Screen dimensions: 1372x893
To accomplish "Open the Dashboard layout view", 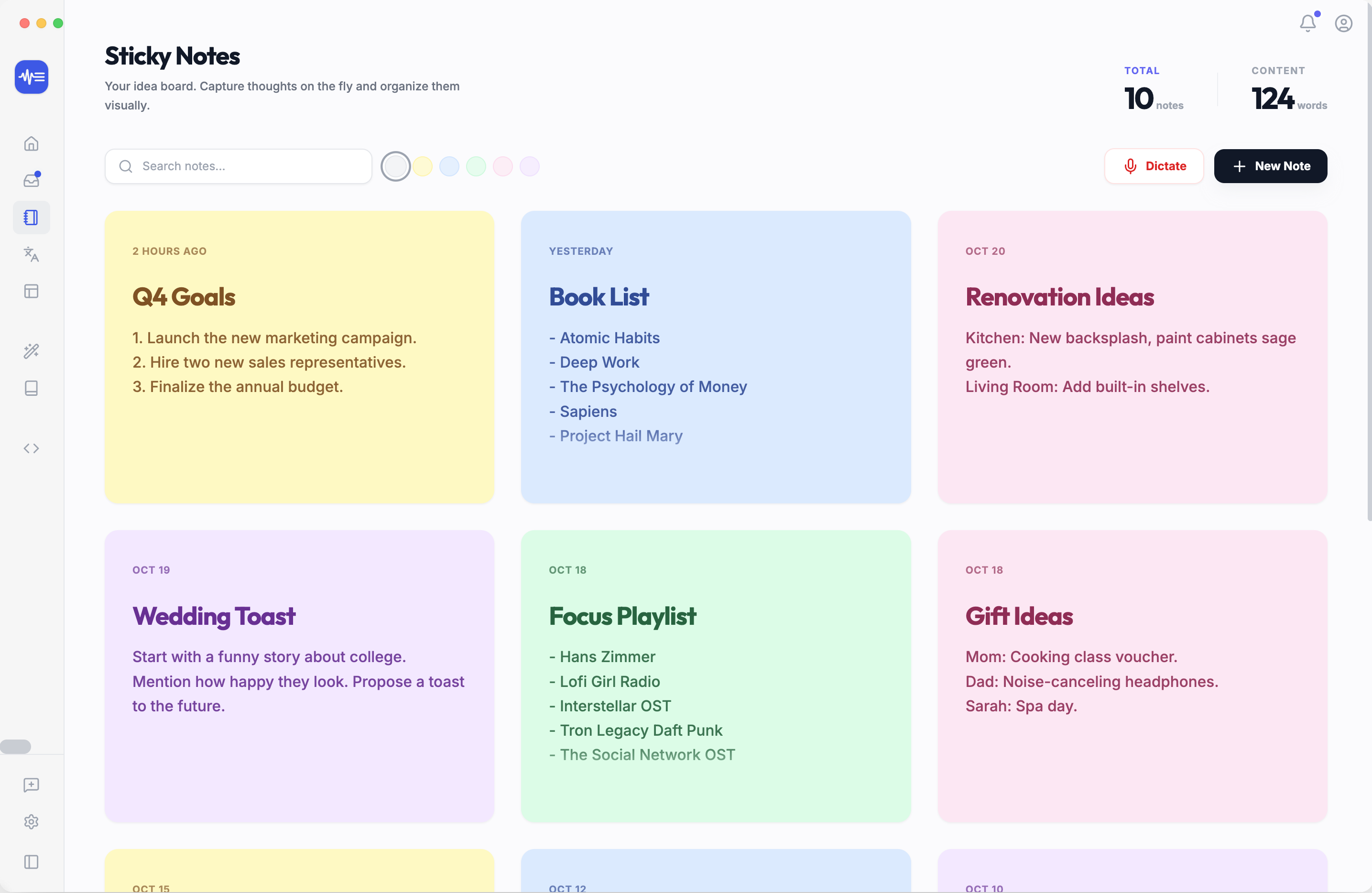I will click(x=31, y=291).
